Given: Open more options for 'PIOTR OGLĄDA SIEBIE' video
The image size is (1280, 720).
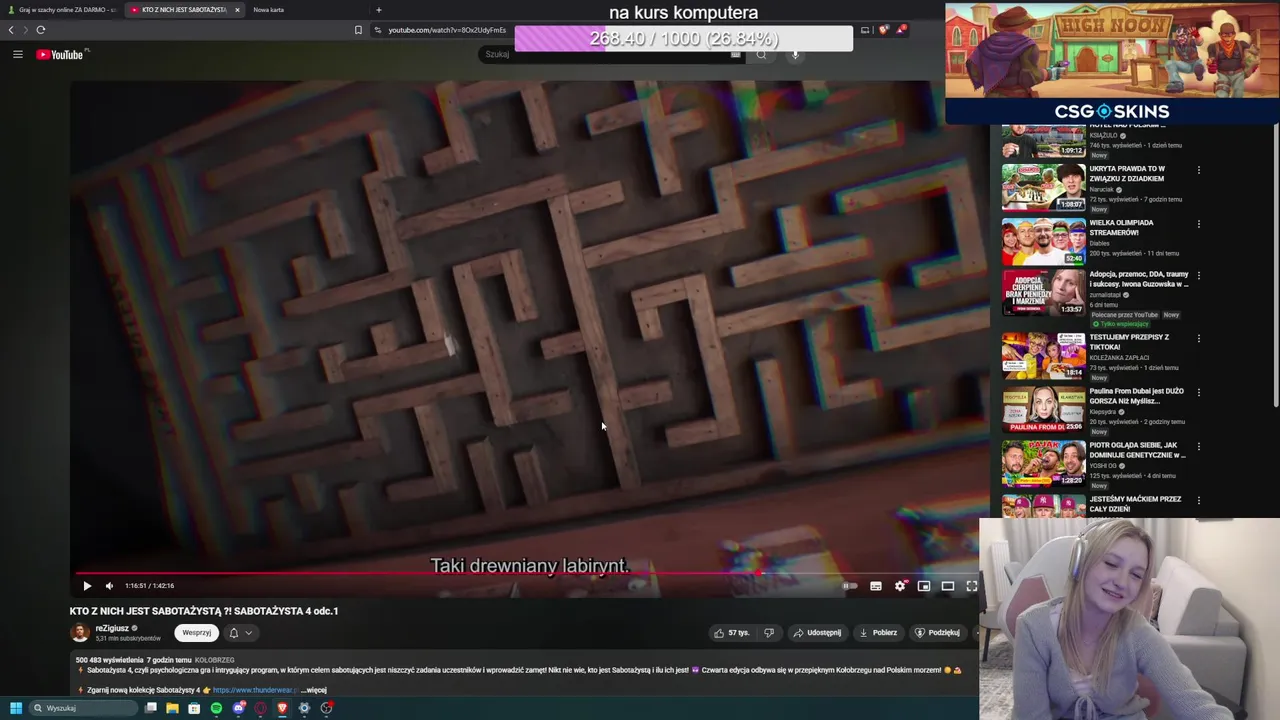Looking at the screenshot, I should (x=1198, y=446).
